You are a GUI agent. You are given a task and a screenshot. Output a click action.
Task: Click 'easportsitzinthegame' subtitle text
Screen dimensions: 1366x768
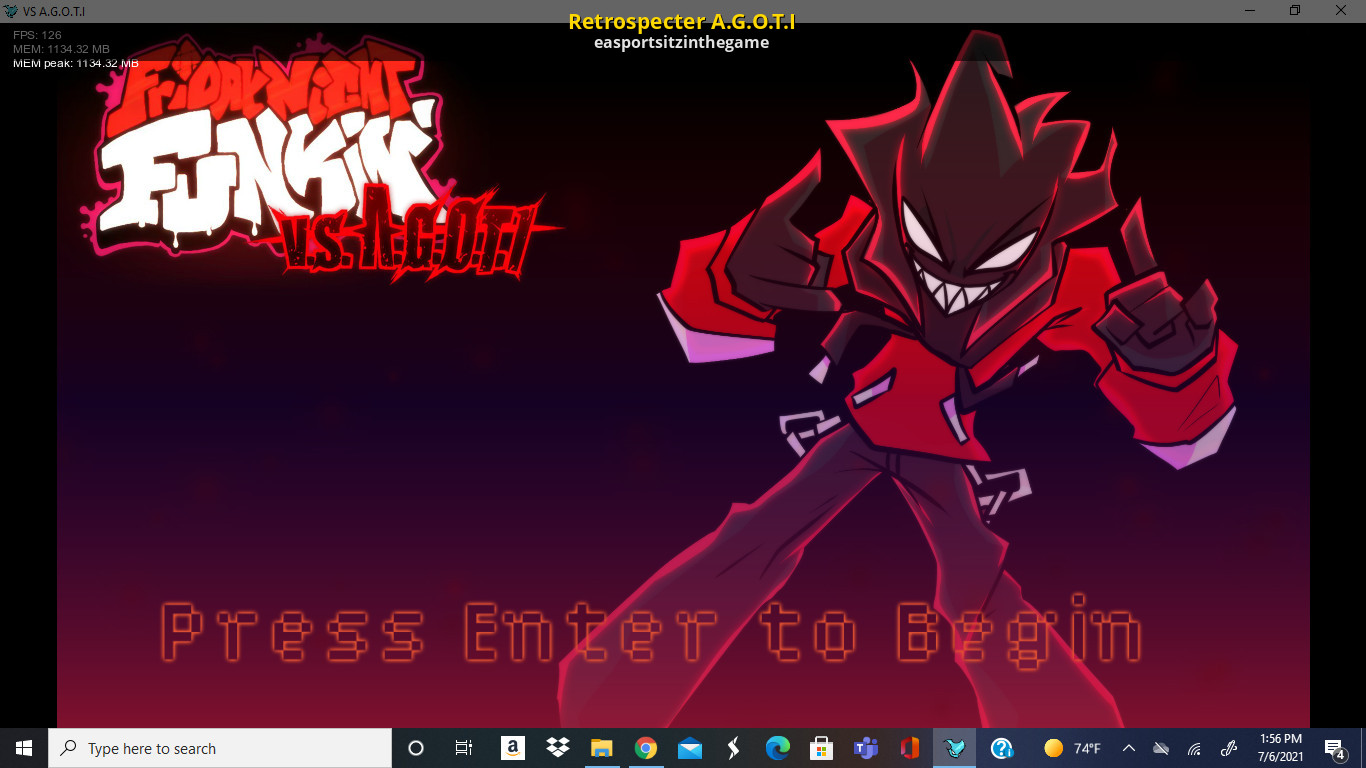pos(682,42)
